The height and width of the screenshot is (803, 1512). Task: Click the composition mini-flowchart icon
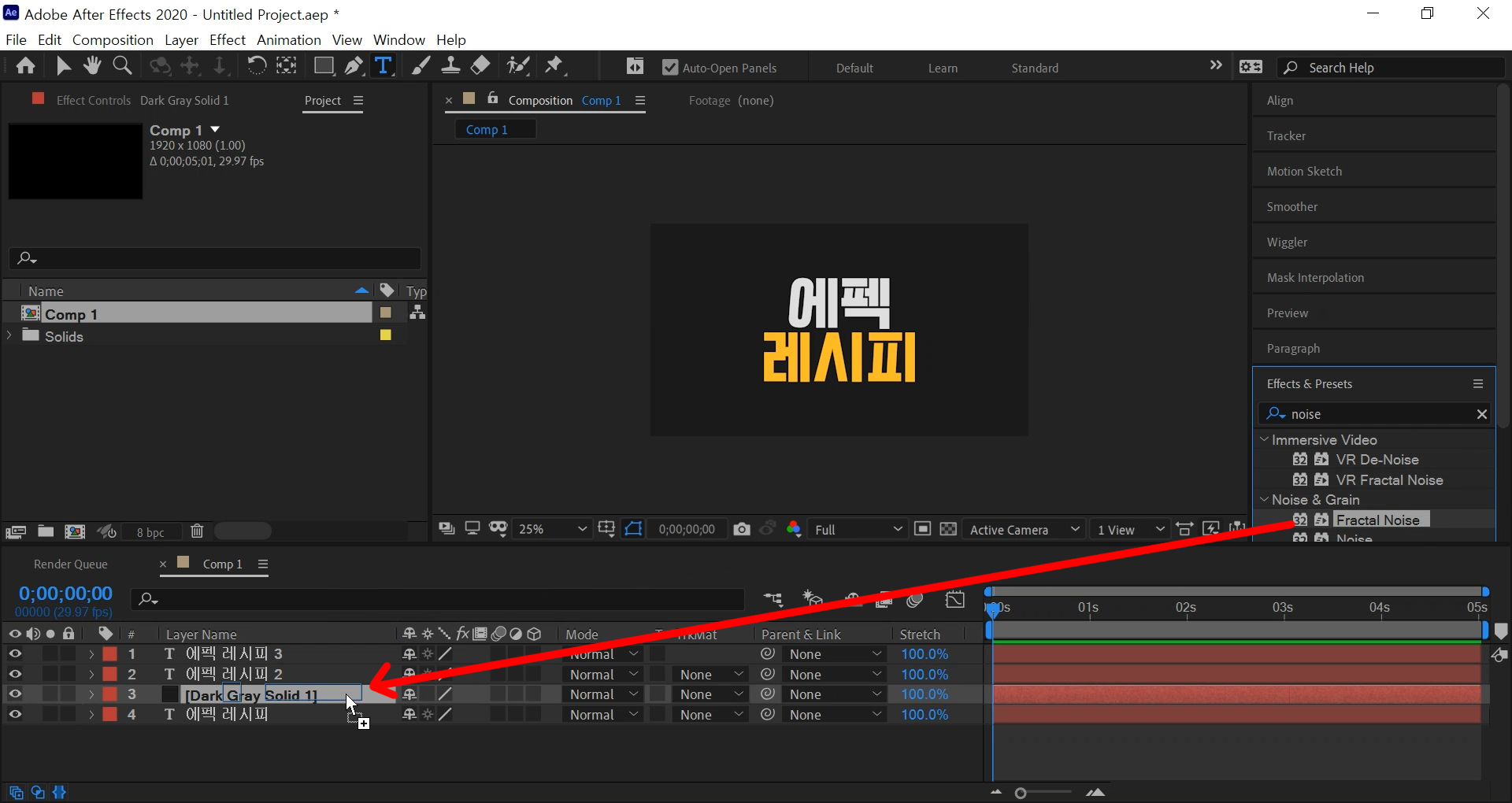[773, 600]
